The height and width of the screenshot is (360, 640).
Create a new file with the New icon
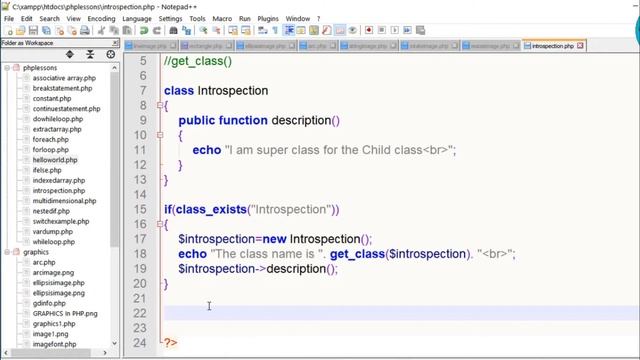pos(8,31)
